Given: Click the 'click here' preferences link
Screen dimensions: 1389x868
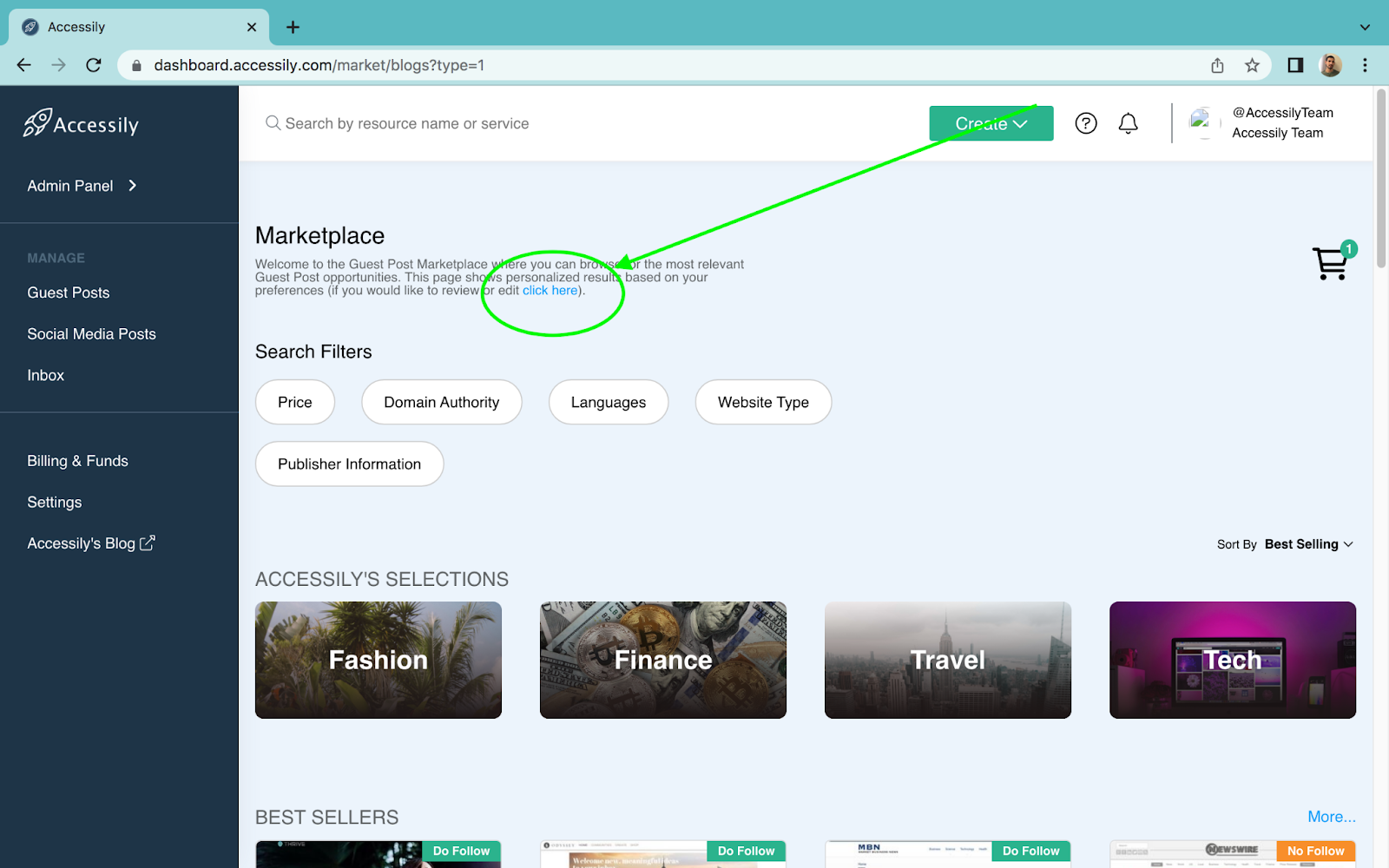Looking at the screenshot, I should pyautogui.click(x=550, y=291).
